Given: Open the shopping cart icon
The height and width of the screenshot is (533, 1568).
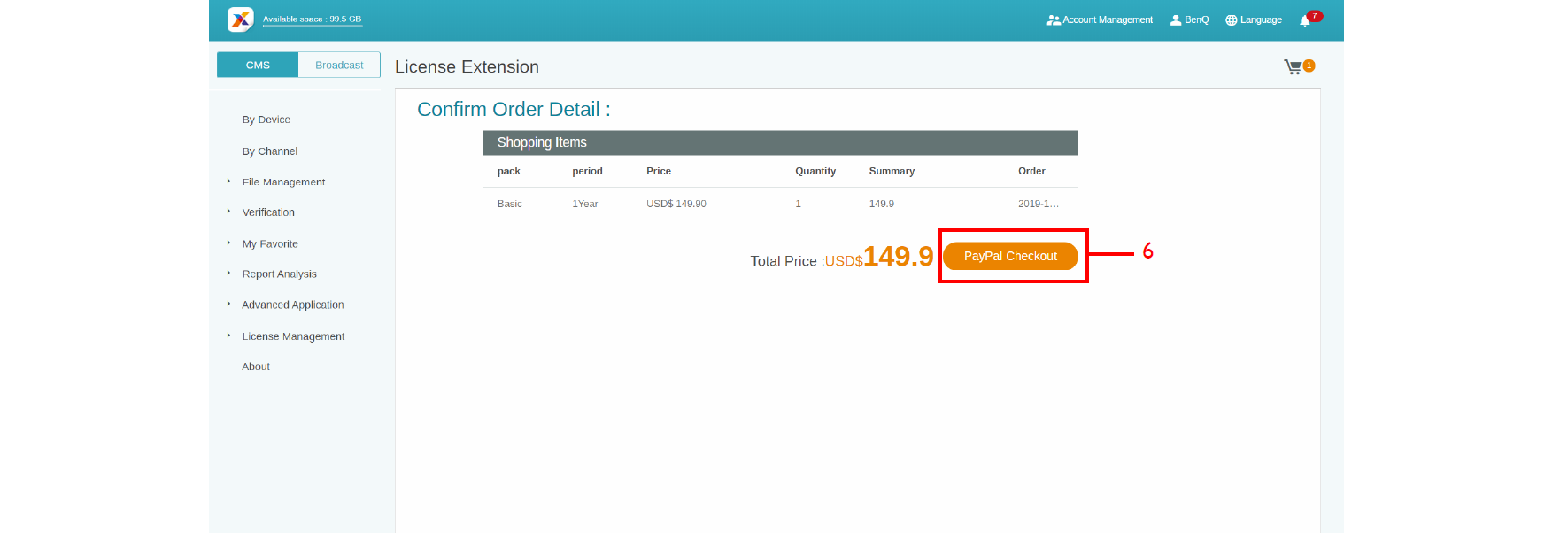Looking at the screenshot, I should [1293, 66].
